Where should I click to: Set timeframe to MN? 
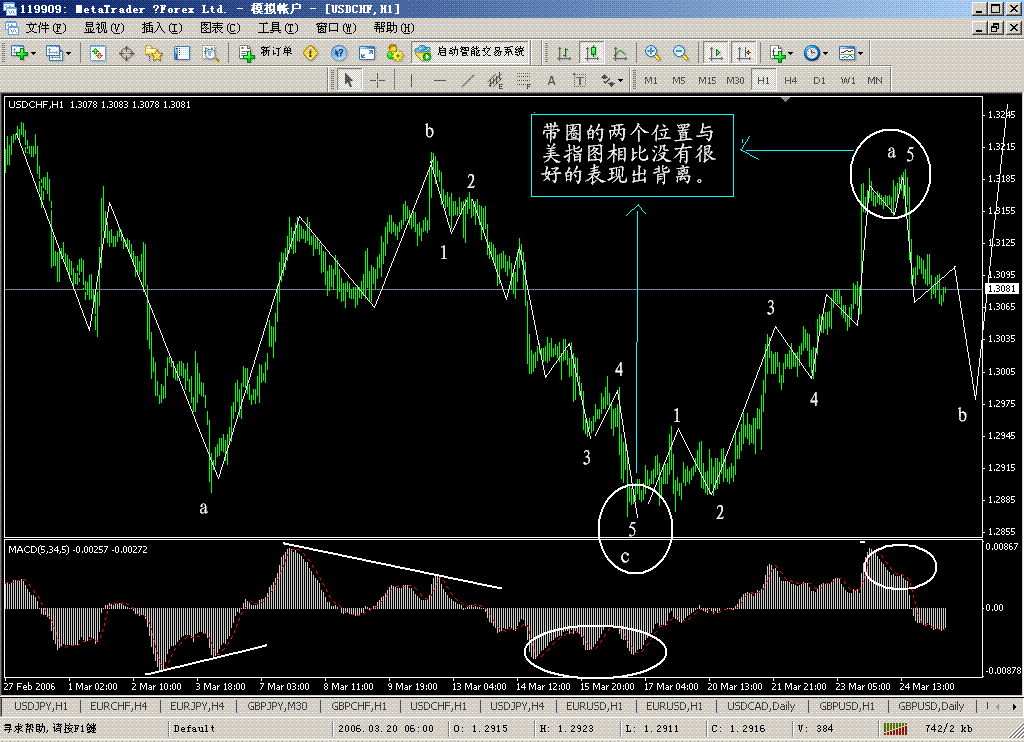pos(875,80)
